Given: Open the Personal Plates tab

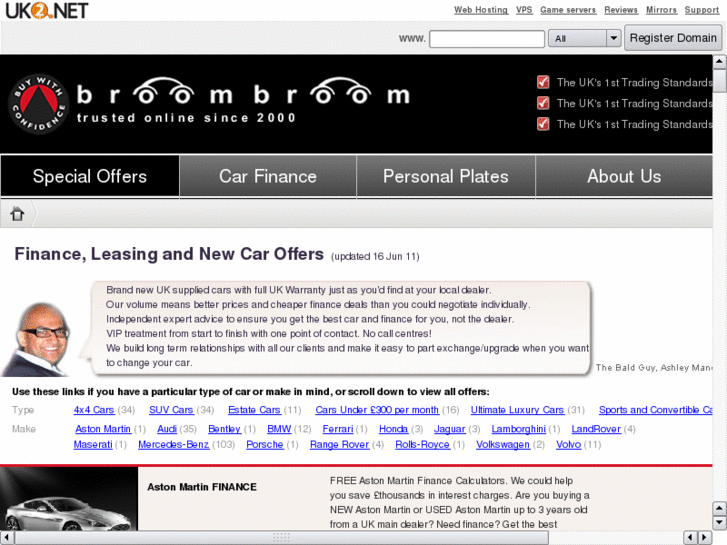Looking at the screenshot, I should (446, 176).
